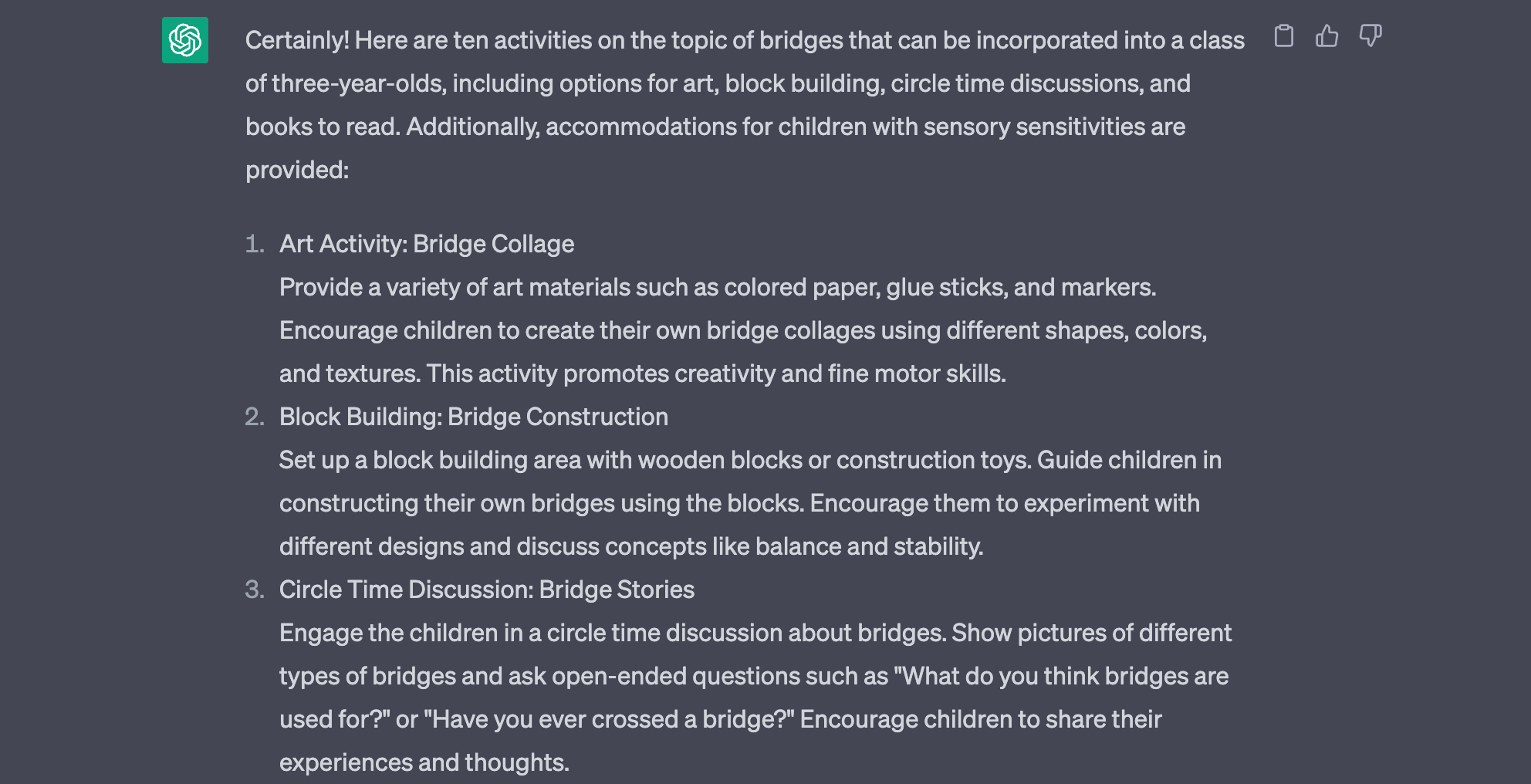This screenshot has width=1531, height=784.
Task: Click the phrase balance and stability
Action: pos(876,546)
